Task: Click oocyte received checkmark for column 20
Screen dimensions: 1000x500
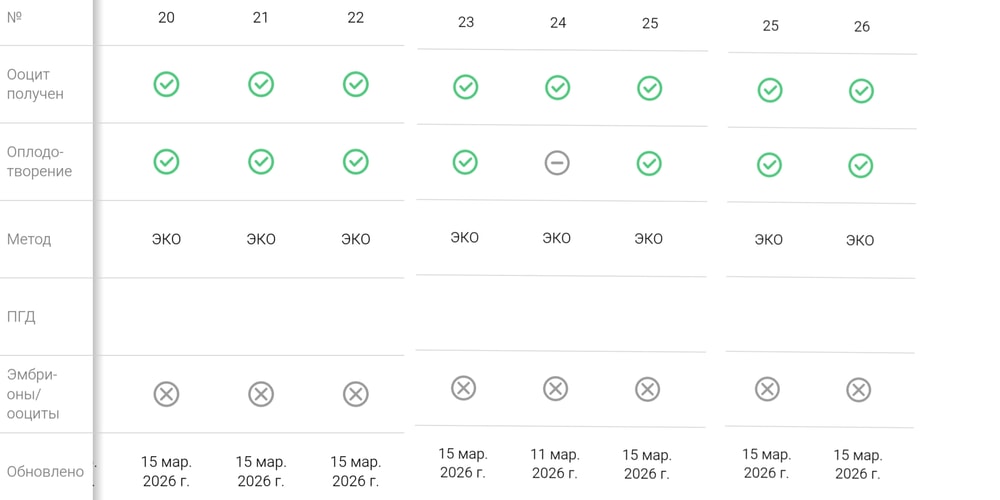Action: point(166,84)
